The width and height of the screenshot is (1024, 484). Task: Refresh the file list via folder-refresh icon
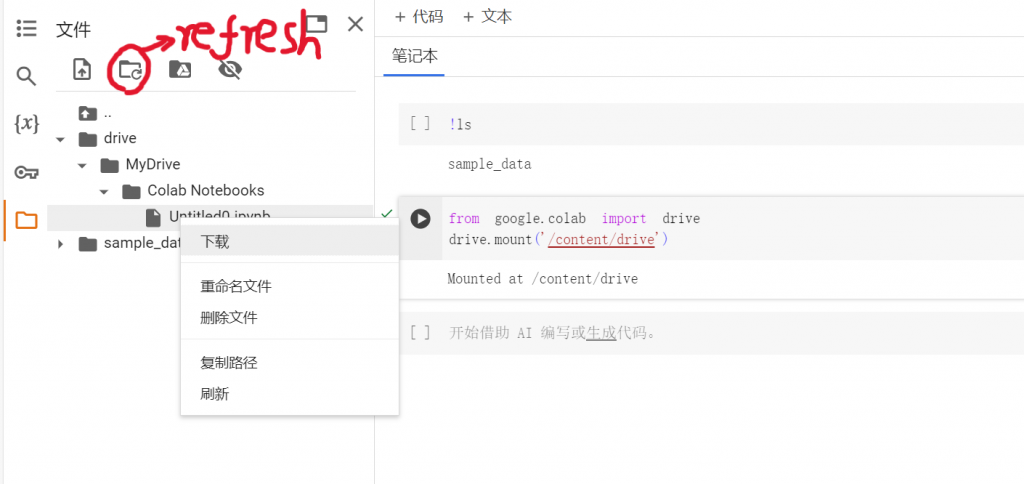click(x=130, y=70)
